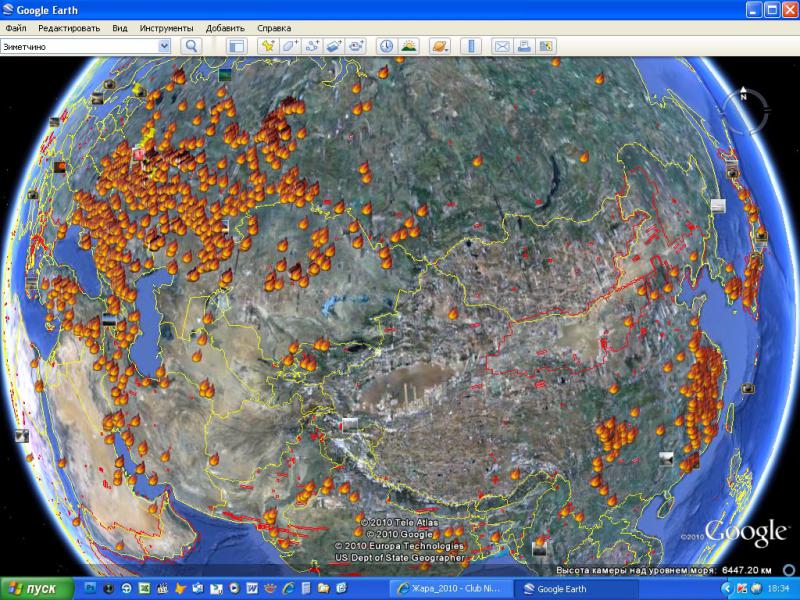Open the Файл menu
This screenshot has height=600, width=800.
(16, 28)
